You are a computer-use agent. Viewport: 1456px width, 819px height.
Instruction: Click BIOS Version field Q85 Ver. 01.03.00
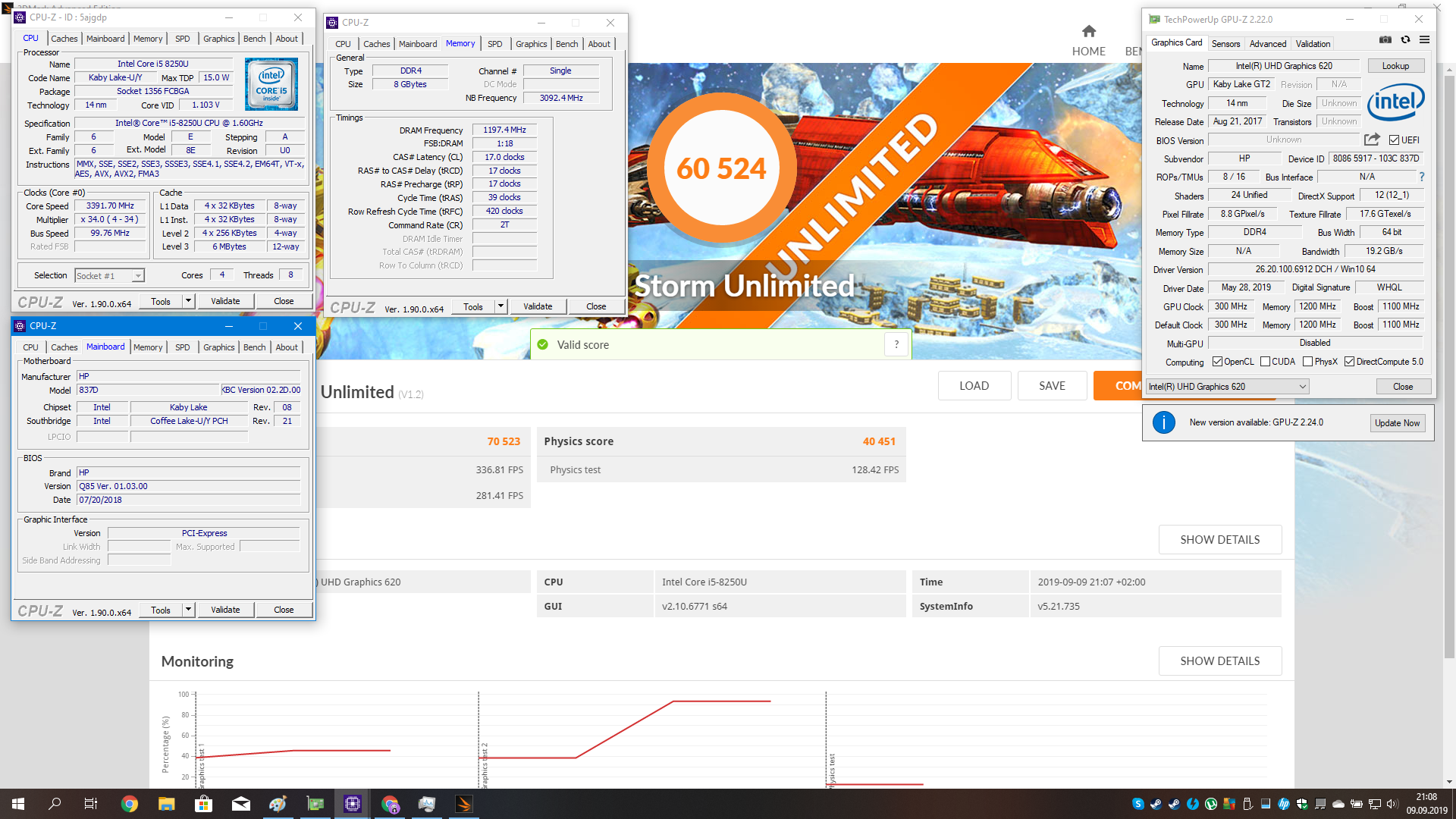tap(189, 486)
